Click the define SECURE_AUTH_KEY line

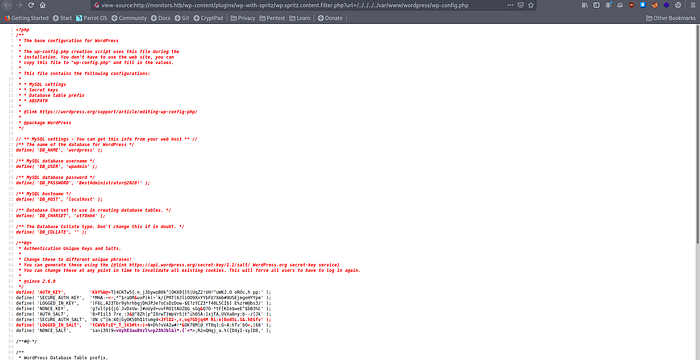(143, 297)
